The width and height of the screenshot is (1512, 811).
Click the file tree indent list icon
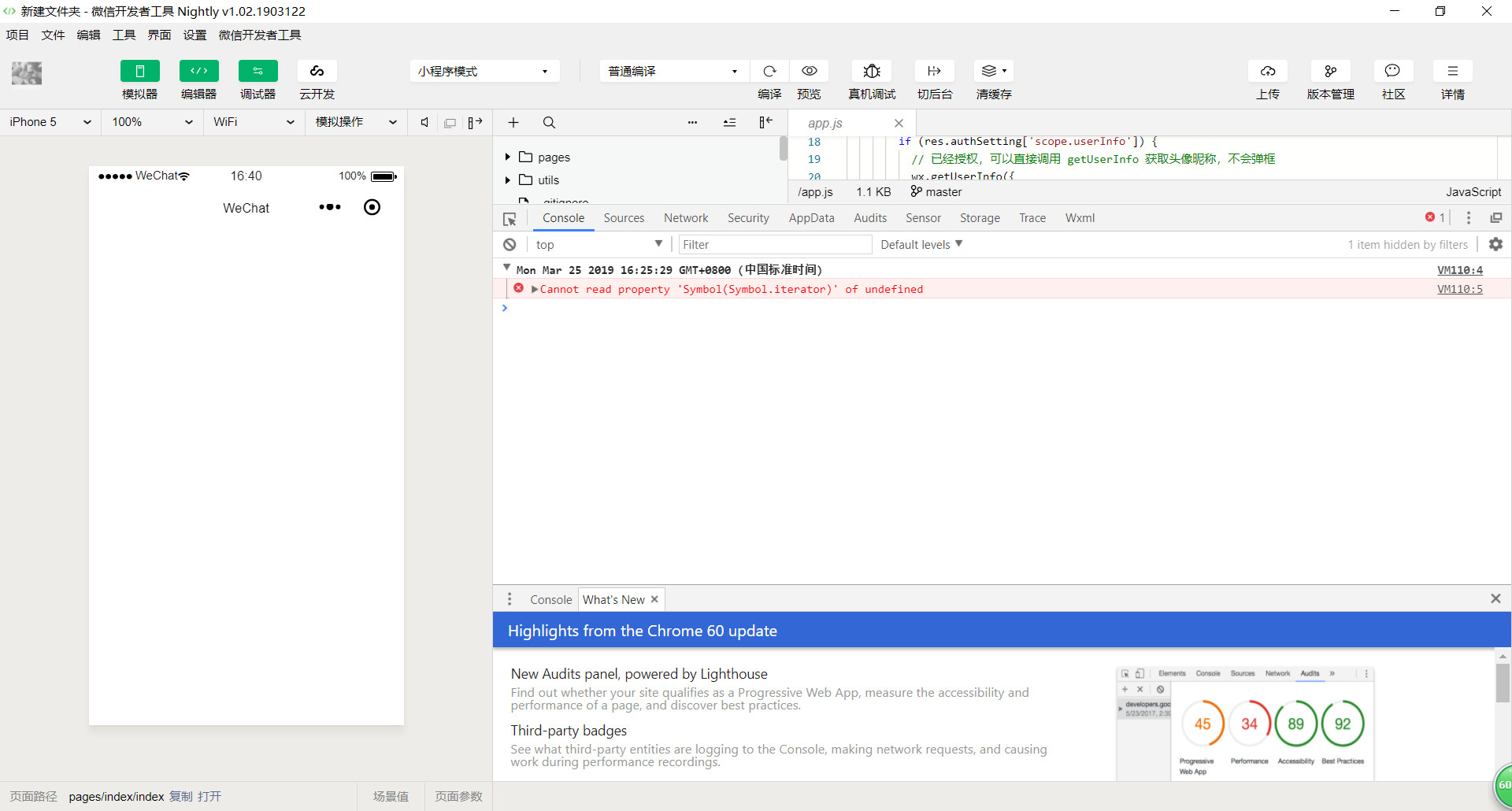click(x=729, y=122)
